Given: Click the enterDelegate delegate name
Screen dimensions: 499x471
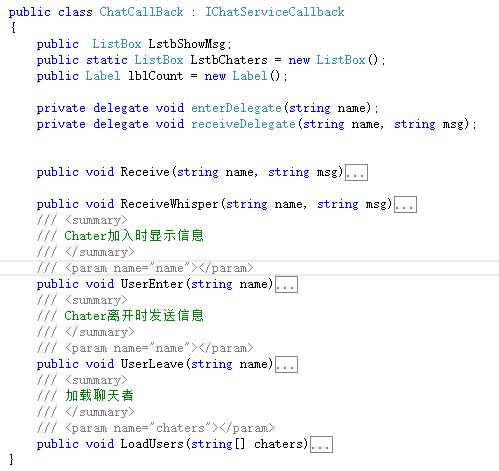Looking at the screenshot, I should pos(236,108).
